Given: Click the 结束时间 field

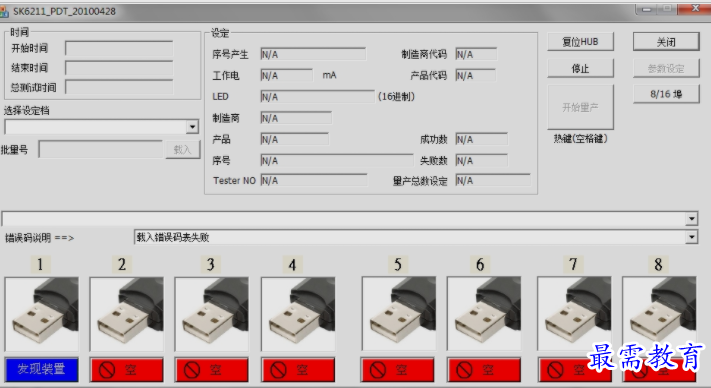Looking at the screenshot, I should pyautogui.click(x=119, y=68).
